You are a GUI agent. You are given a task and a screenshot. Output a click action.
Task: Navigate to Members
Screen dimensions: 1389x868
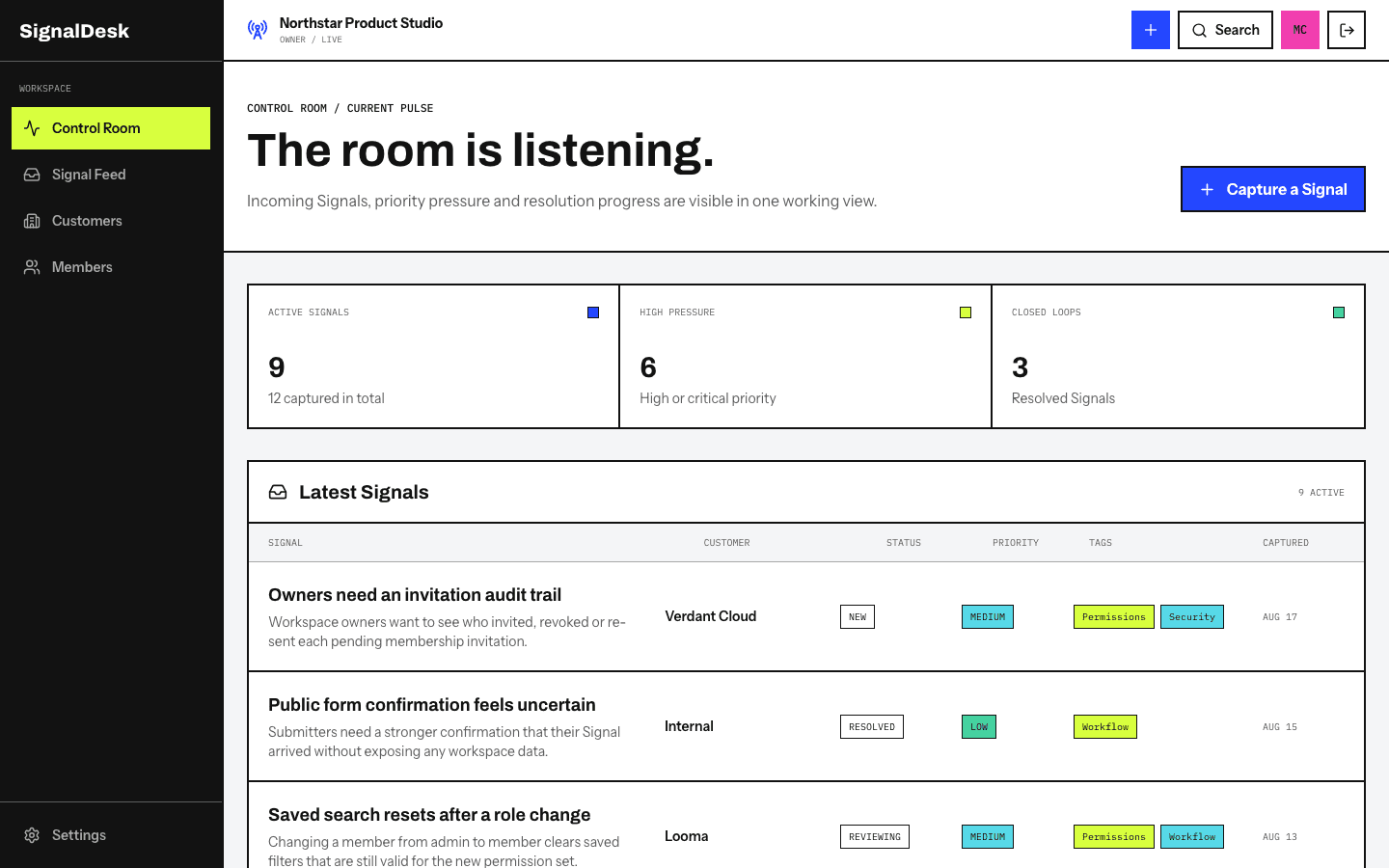click(x=111, y=267)
